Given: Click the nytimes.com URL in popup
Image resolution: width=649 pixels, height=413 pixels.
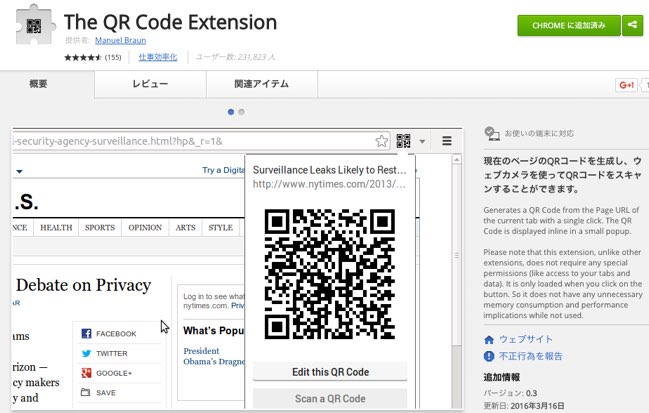Looking at the screenshot, I should [x=329, y=184].
